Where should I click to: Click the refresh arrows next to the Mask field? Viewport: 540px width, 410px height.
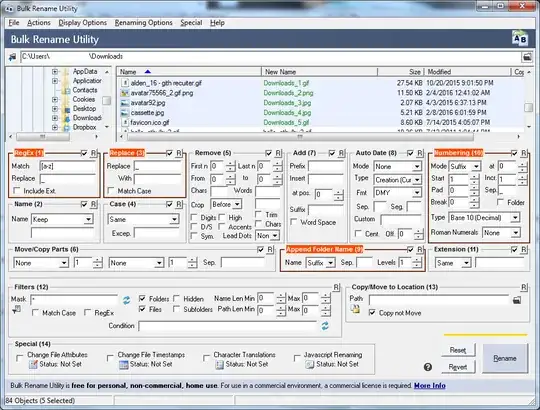coord(126,300)
